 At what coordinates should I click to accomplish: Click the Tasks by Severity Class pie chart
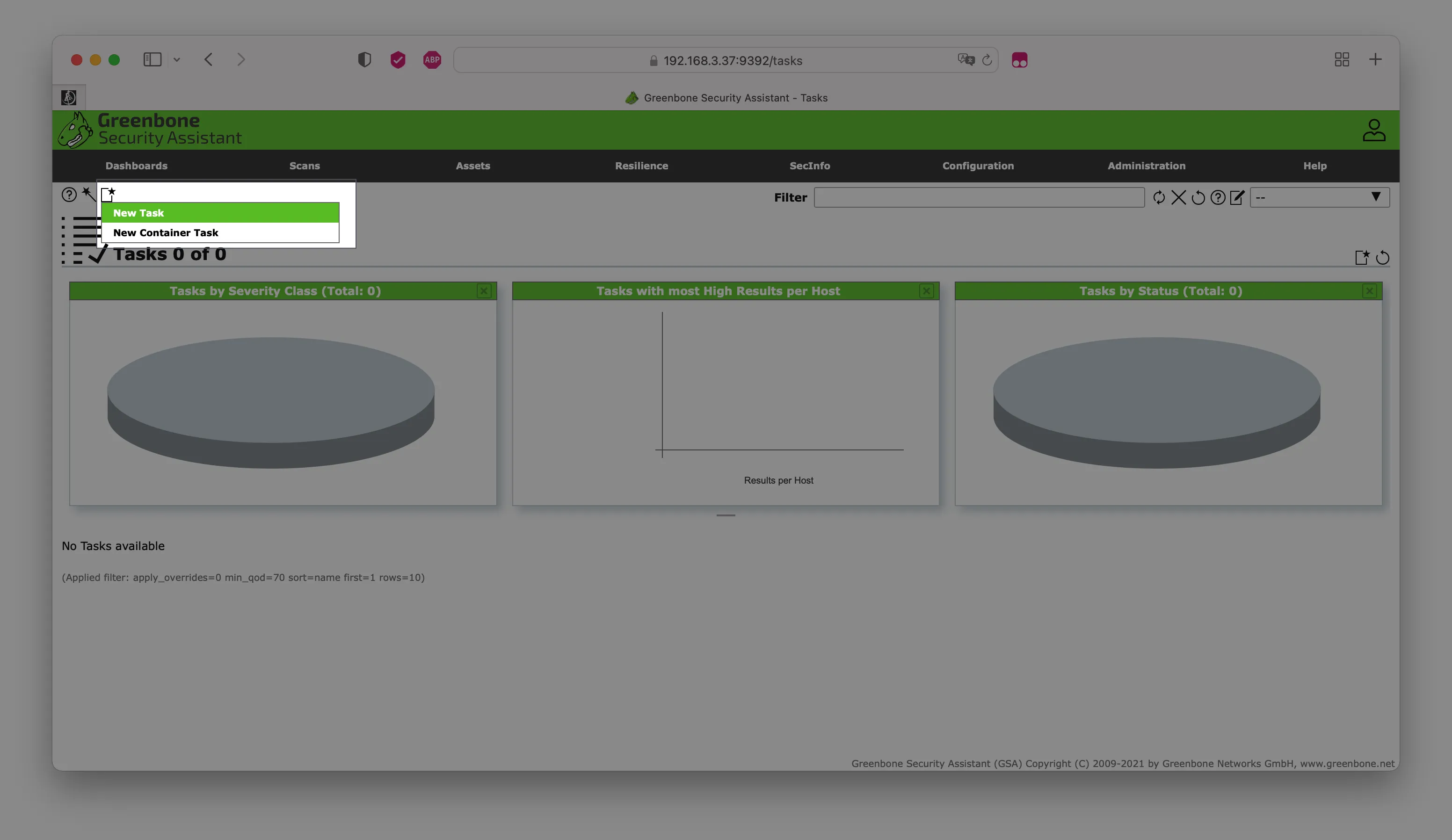point(271,402)
